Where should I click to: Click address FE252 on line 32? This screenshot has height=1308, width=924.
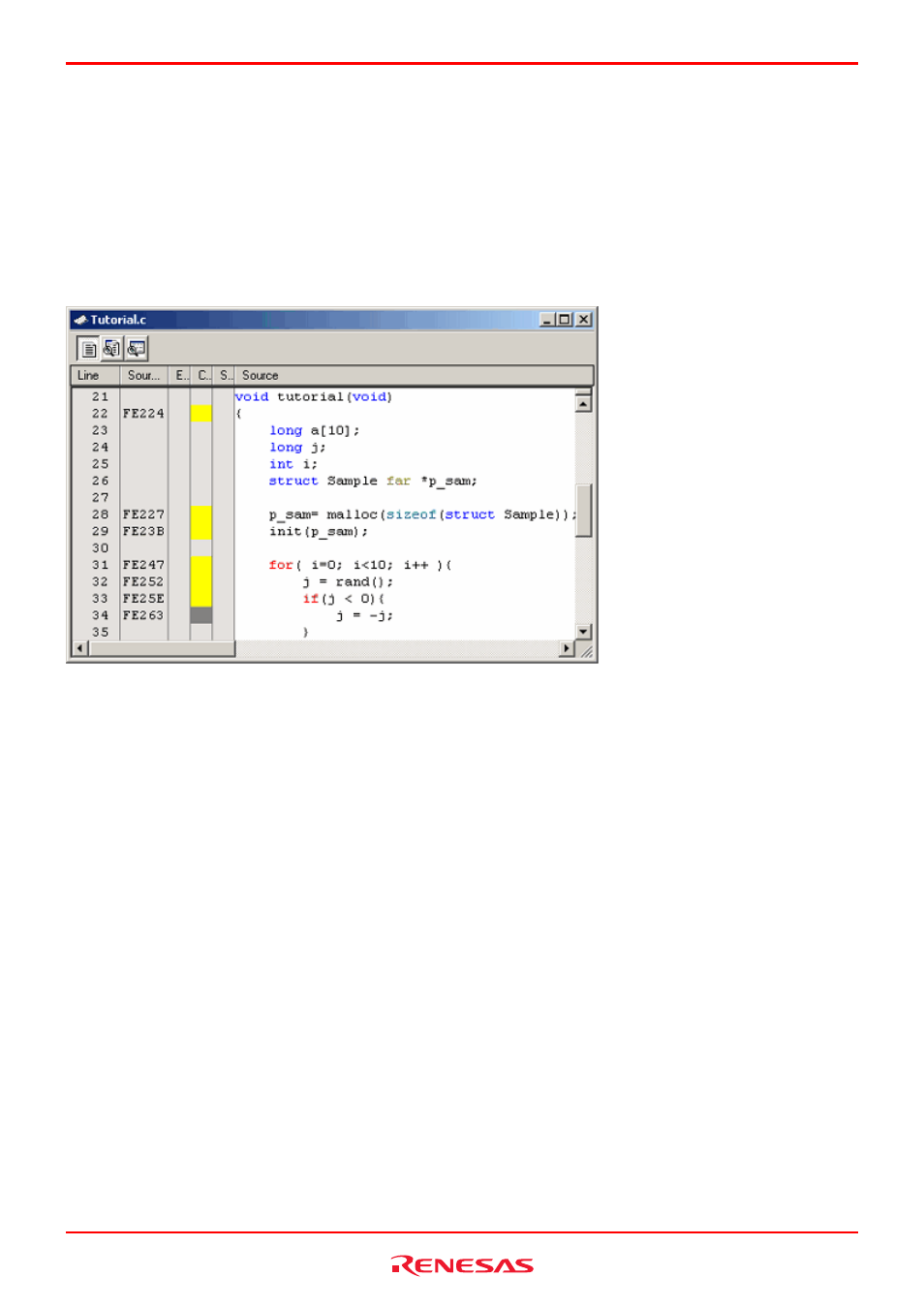point(143,582)
